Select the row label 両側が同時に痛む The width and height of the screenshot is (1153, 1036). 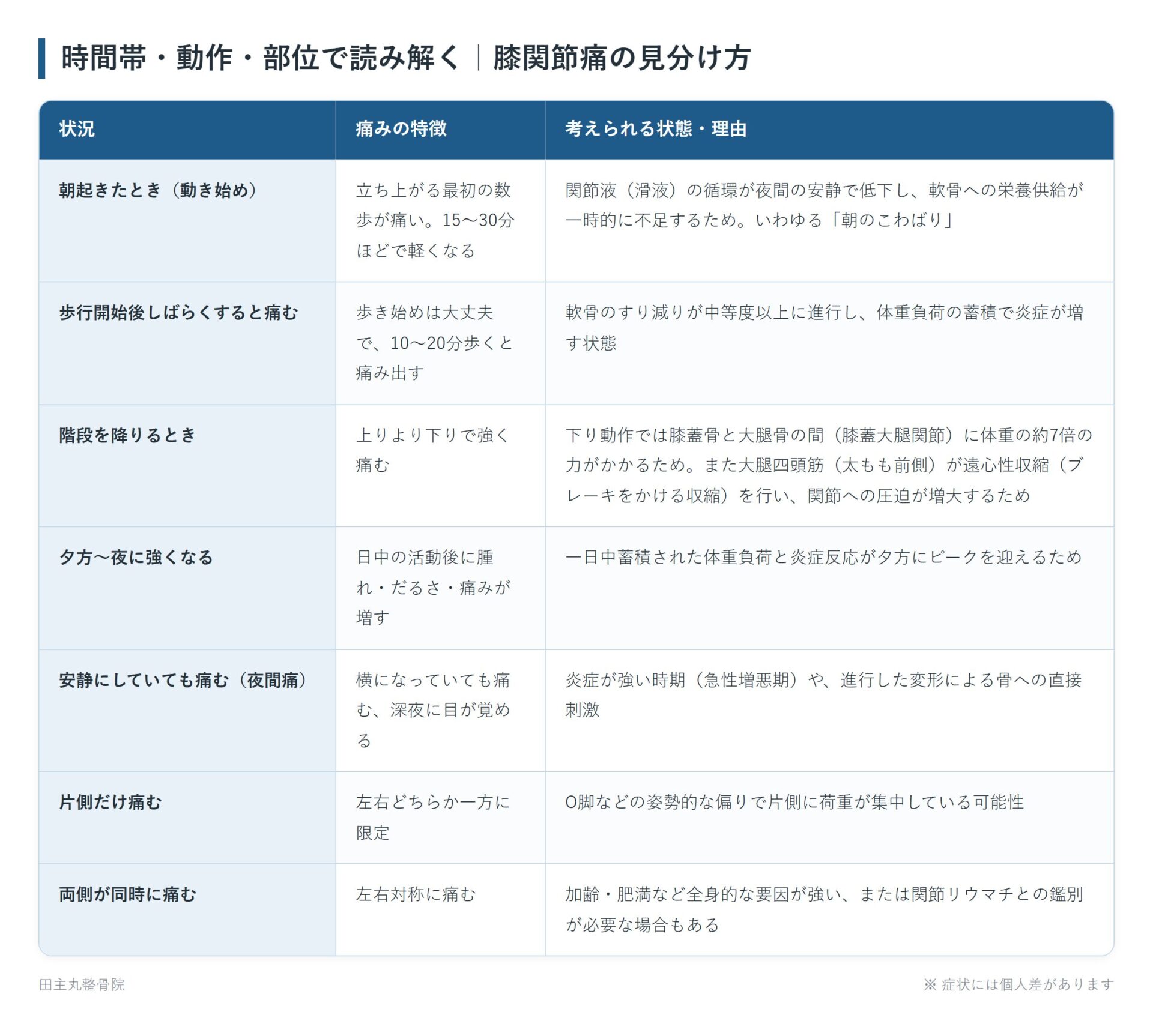[128, 895]
